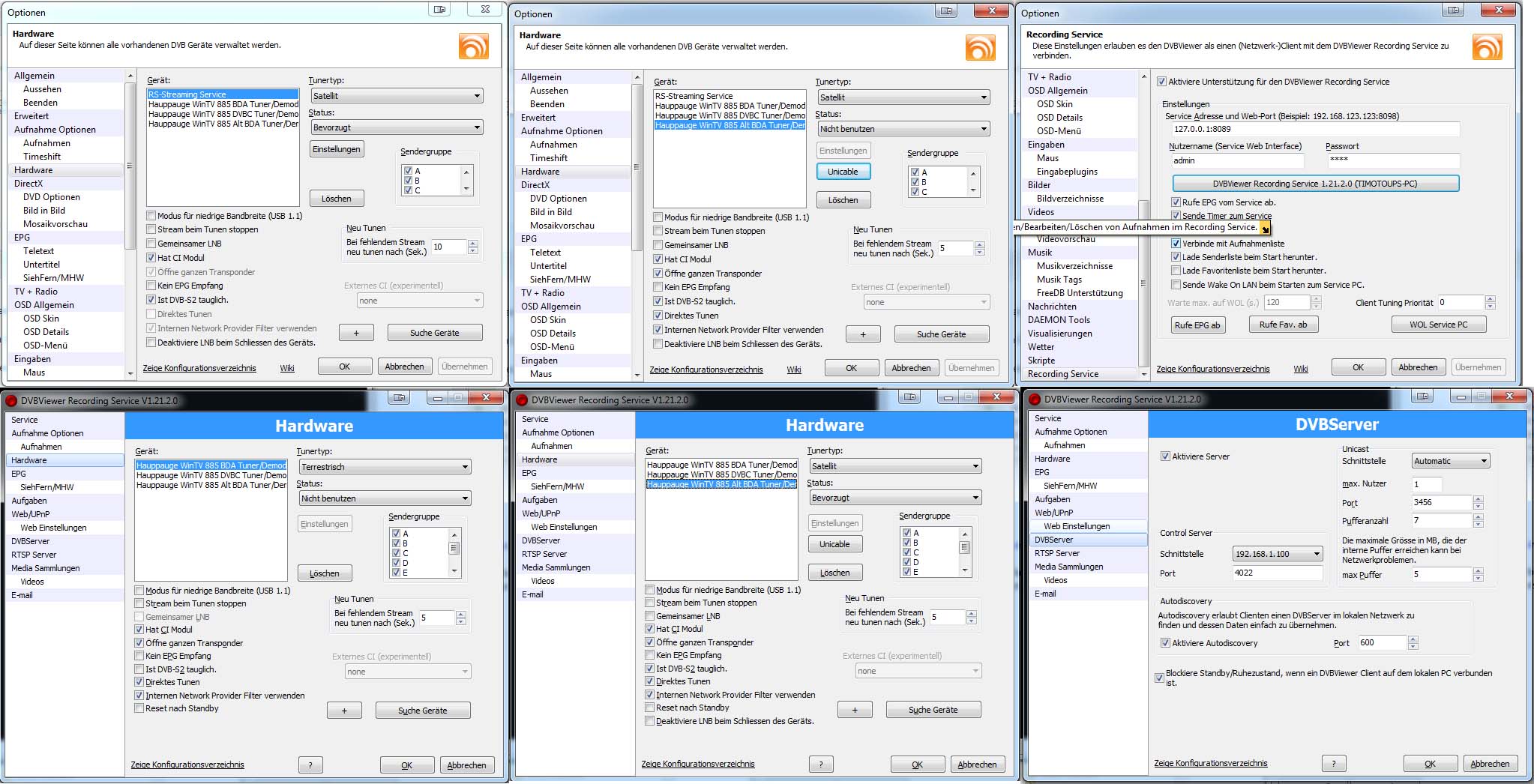Toggle 'Reset nach Standby' in terrestrial Recording Service window

point(139,708)
